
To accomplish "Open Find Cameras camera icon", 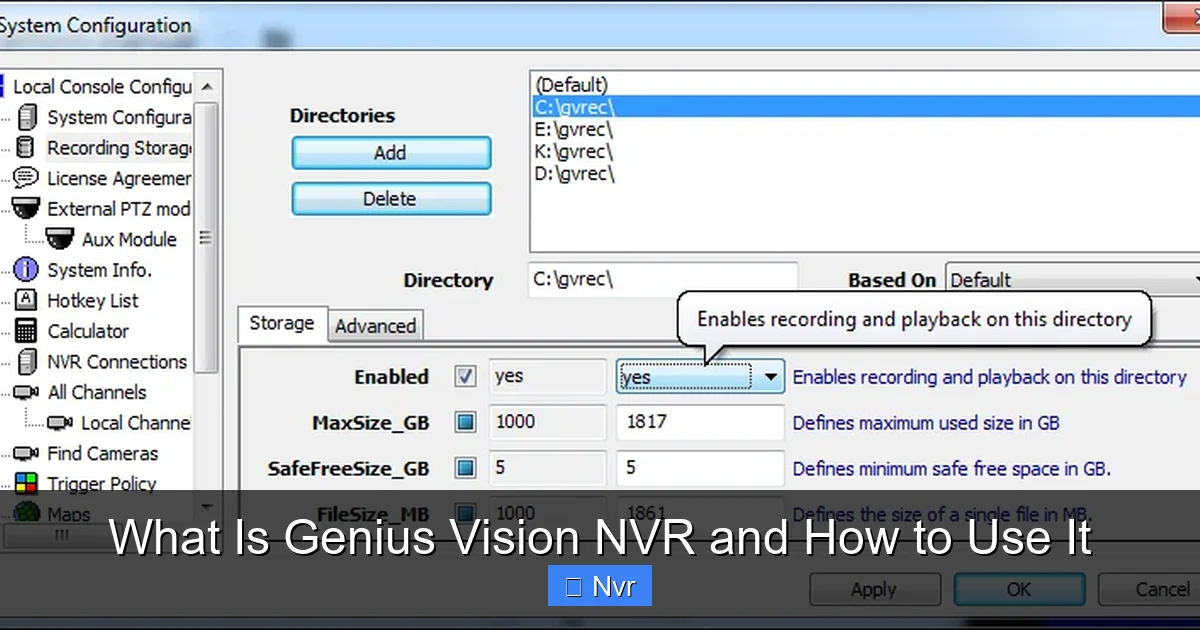I will 24,453.
